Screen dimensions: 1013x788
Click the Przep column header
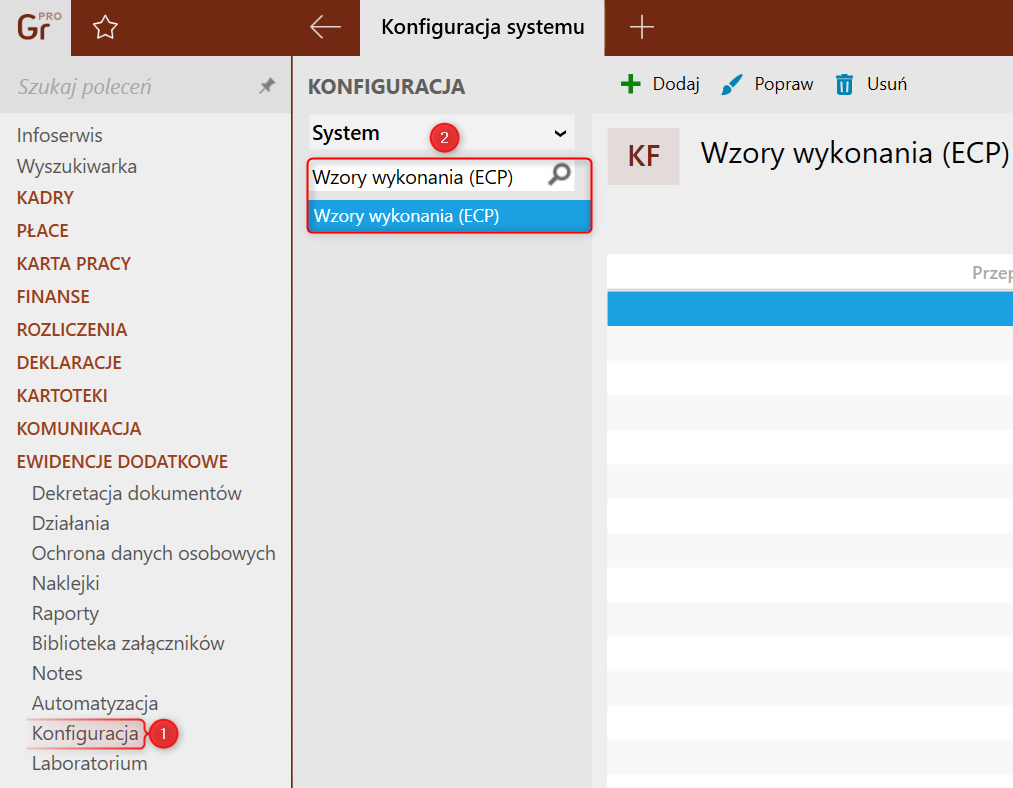992,273
